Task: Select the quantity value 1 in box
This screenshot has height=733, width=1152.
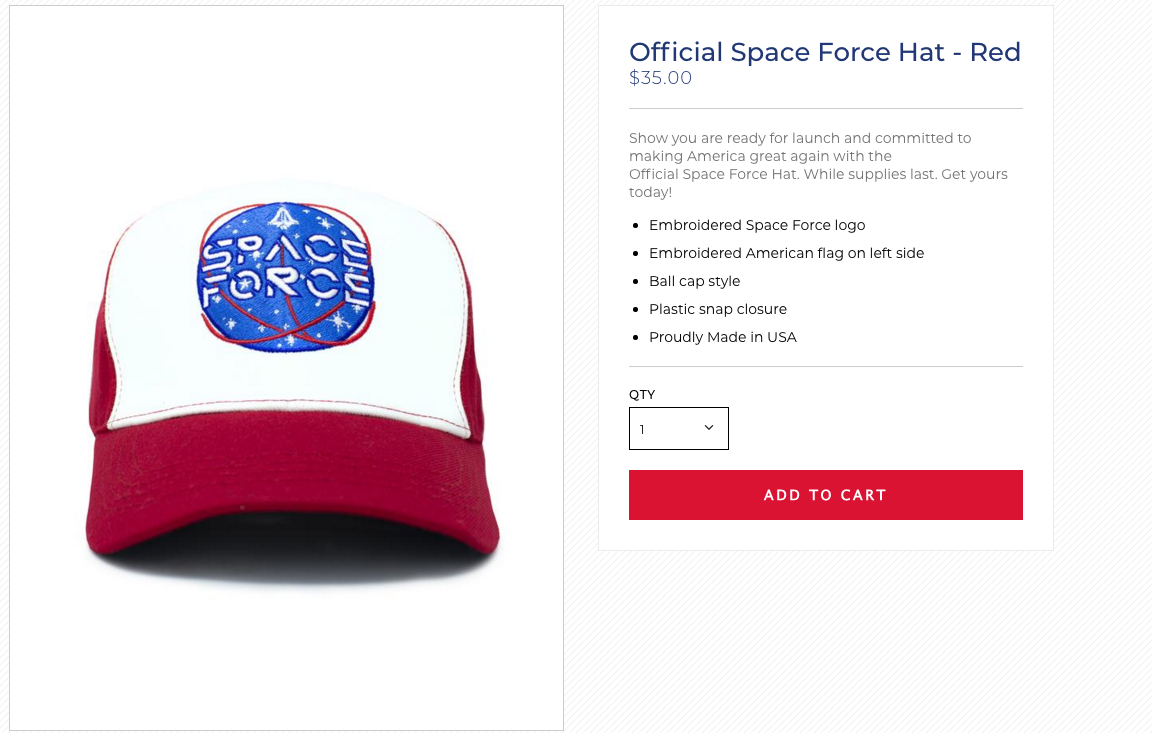Action: click(642, 430)
